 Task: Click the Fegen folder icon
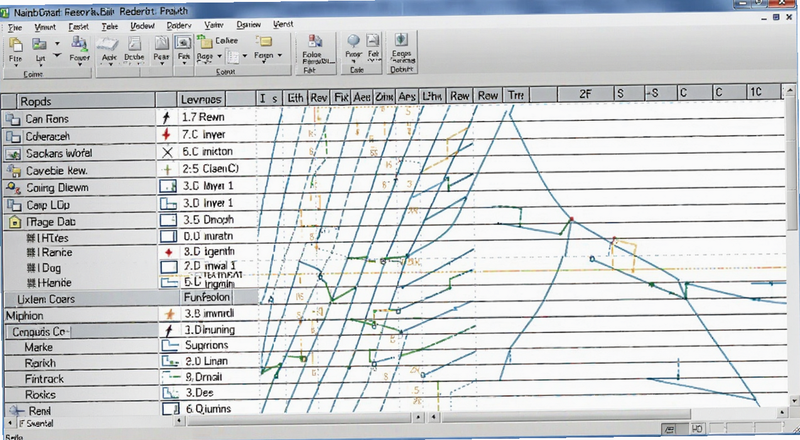click(264, 41)
